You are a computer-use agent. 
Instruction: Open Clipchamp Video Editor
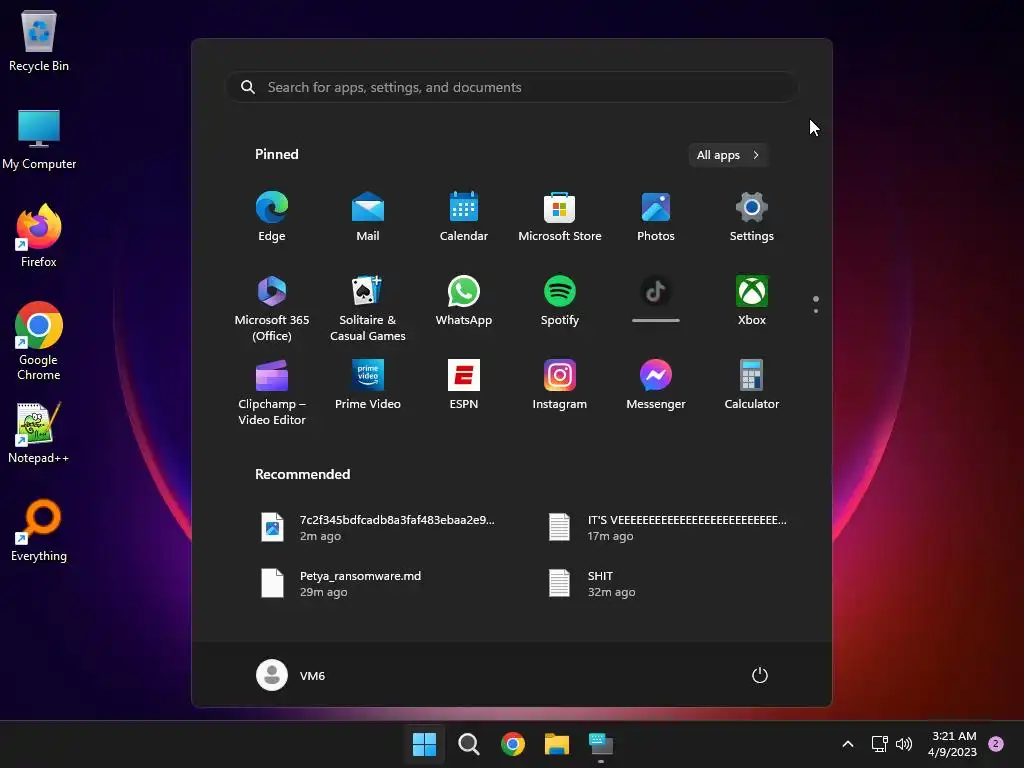272,392
